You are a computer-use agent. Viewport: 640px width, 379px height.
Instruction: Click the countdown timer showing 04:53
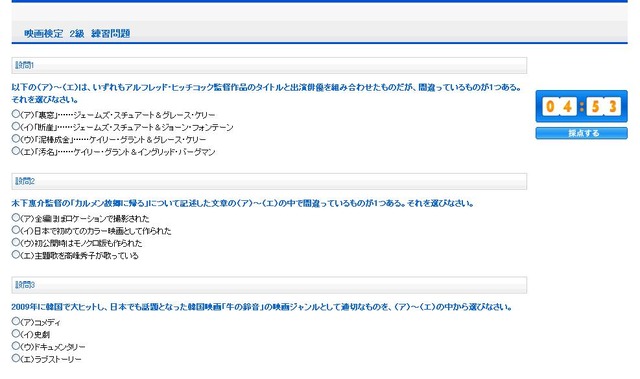(x=581, y=106)
